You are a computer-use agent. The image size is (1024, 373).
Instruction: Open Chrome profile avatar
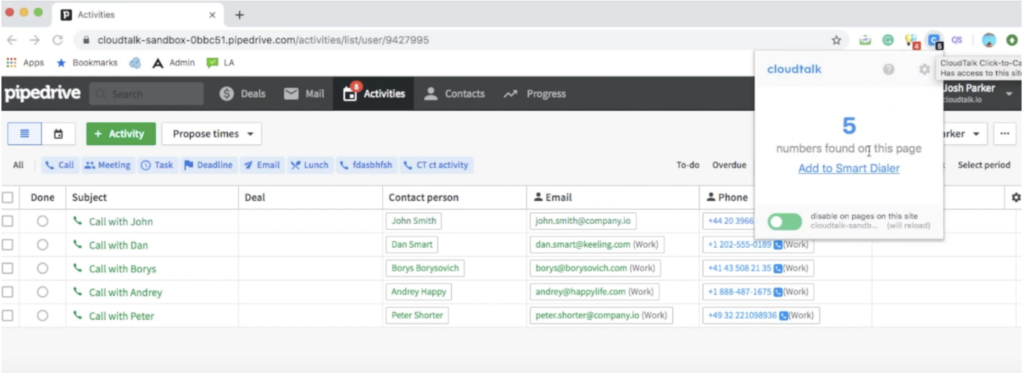pyautogui.click(x=989, y=41)
